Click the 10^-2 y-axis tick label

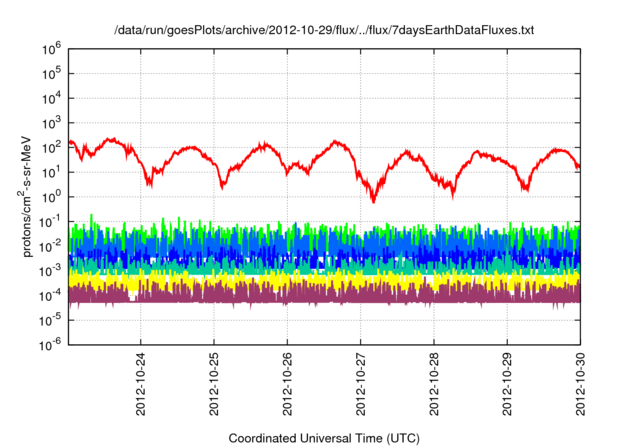pos(51,246)
